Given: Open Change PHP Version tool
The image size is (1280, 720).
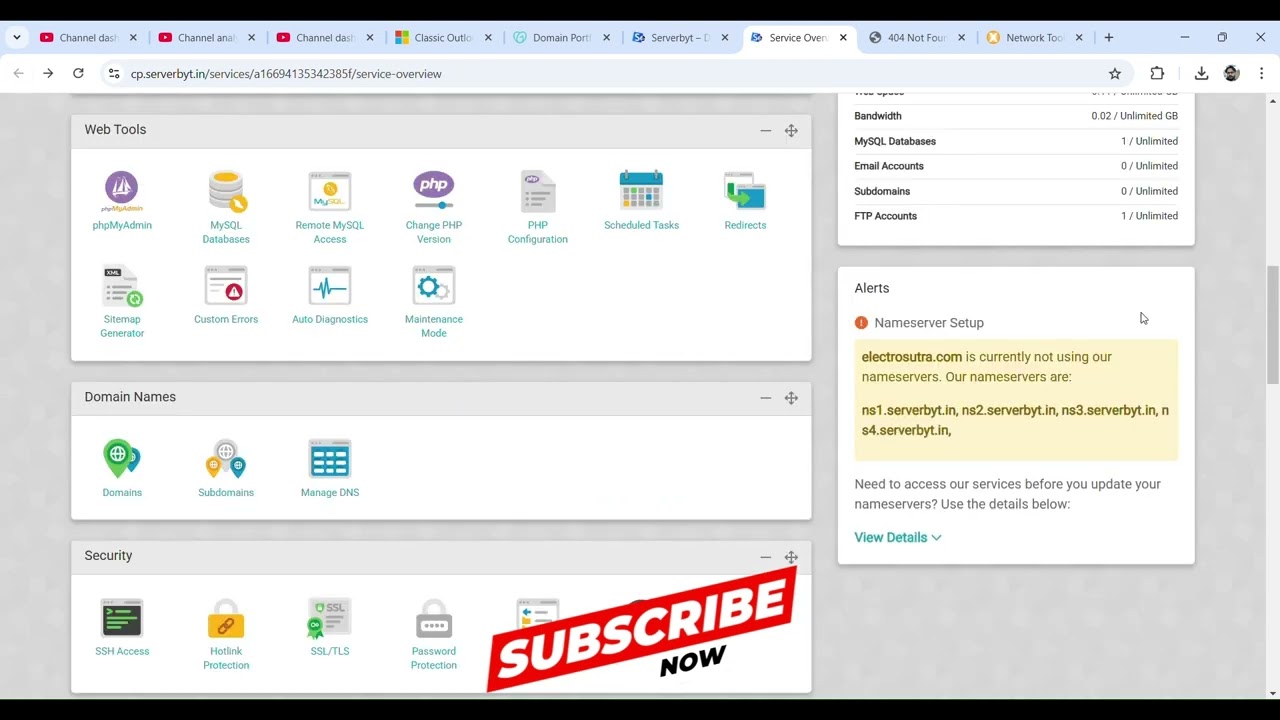Looking at the screenshot, I should (x=434, y=208).
